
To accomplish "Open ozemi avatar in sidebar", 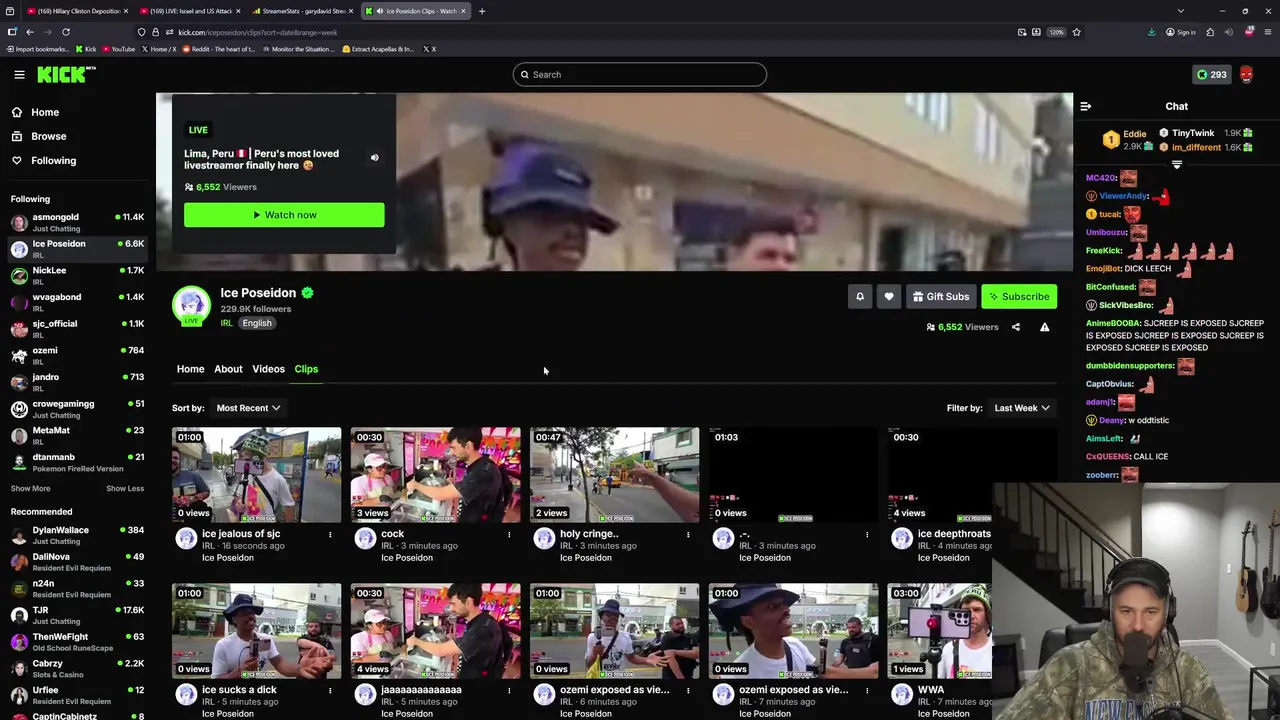I will (x=19, y=356).
